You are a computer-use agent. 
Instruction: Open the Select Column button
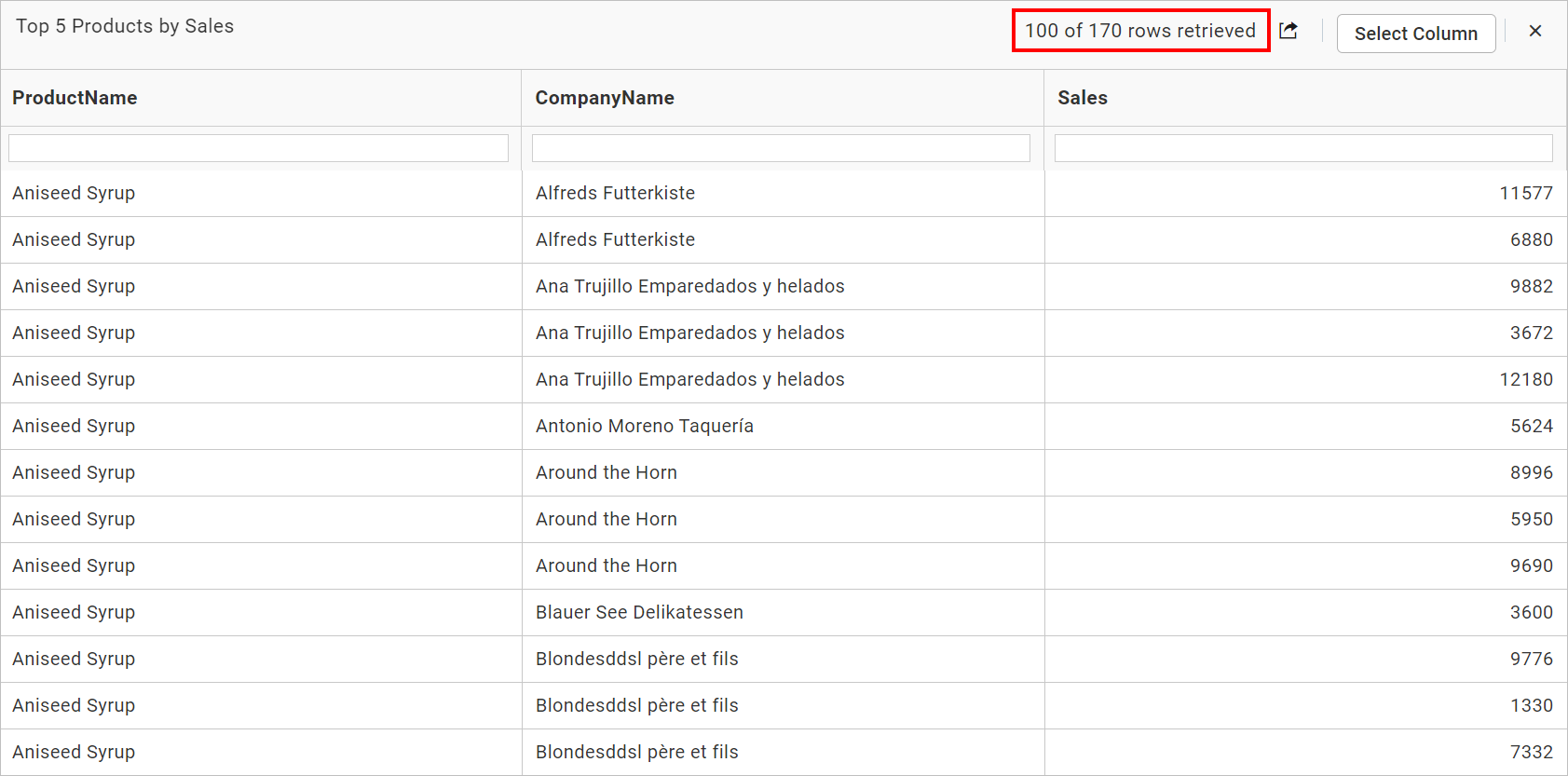[x=1415, y=34]
